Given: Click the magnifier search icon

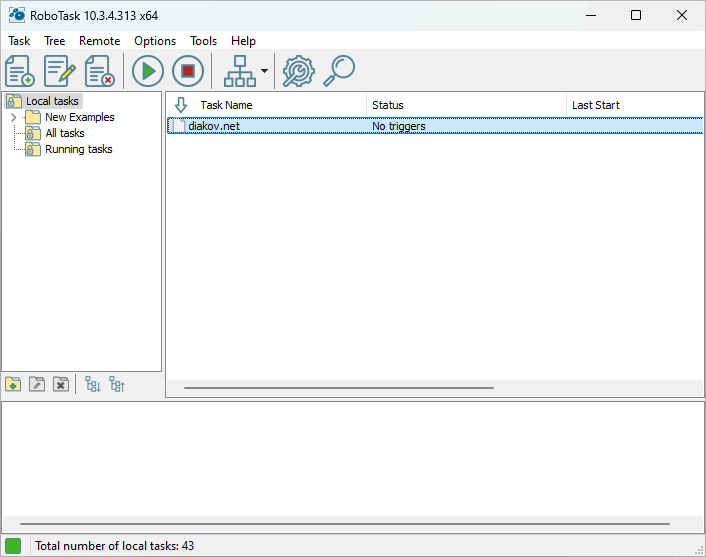Looking at the screenshot, I should pyautogui.click(x=339, y=71).
